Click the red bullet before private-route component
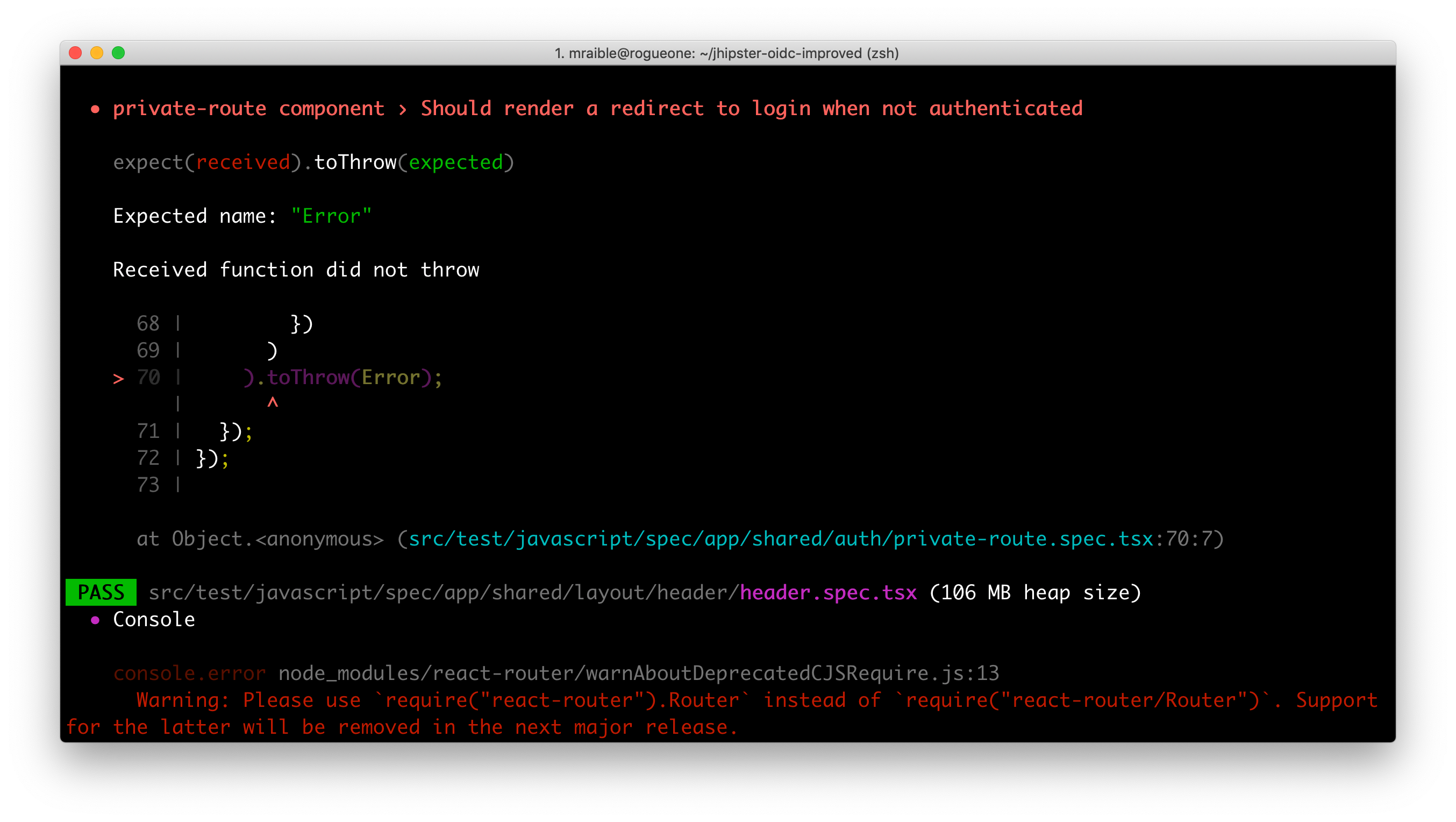Image resolution: width=1456 pixels, height=822 pixels. click(95, 110)
